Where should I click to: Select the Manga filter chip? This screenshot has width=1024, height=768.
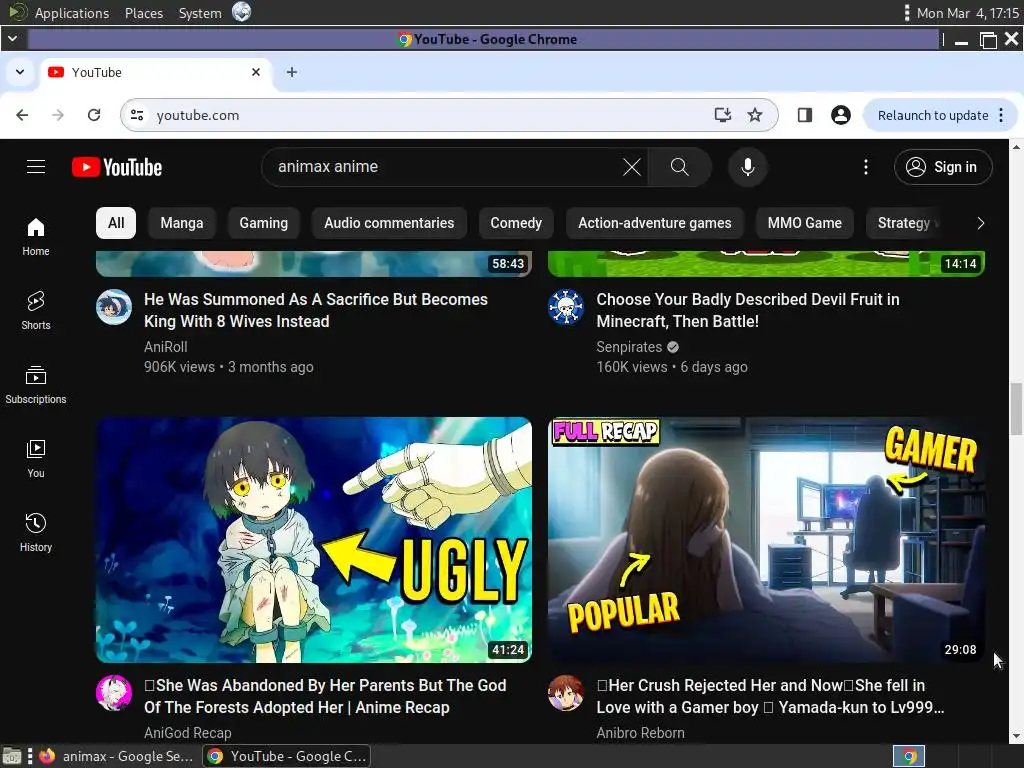pos(182,223)
